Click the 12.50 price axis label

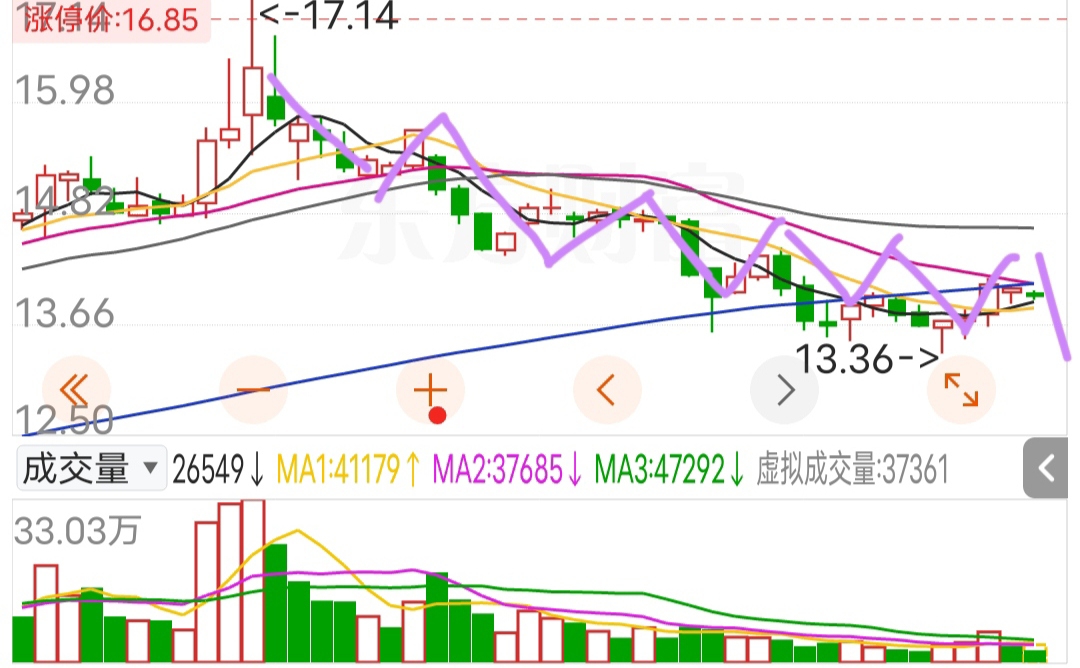[64, 419]
